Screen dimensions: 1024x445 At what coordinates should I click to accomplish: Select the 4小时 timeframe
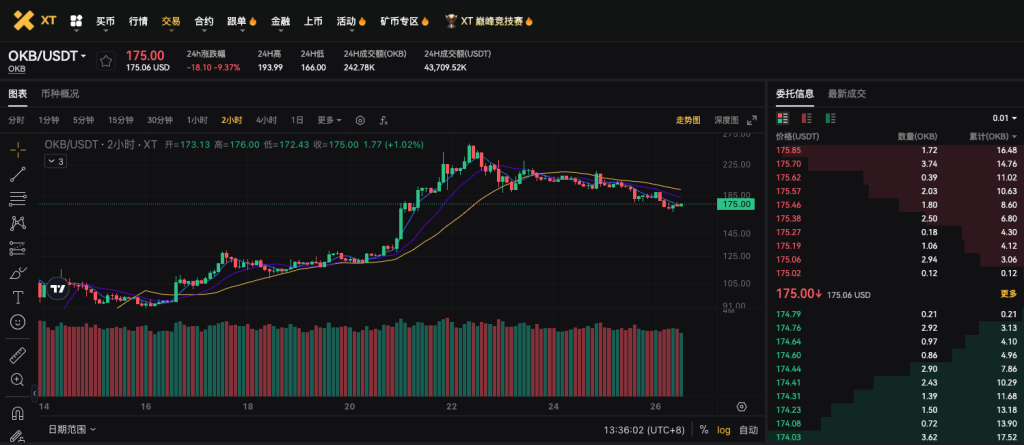[266, 120]
